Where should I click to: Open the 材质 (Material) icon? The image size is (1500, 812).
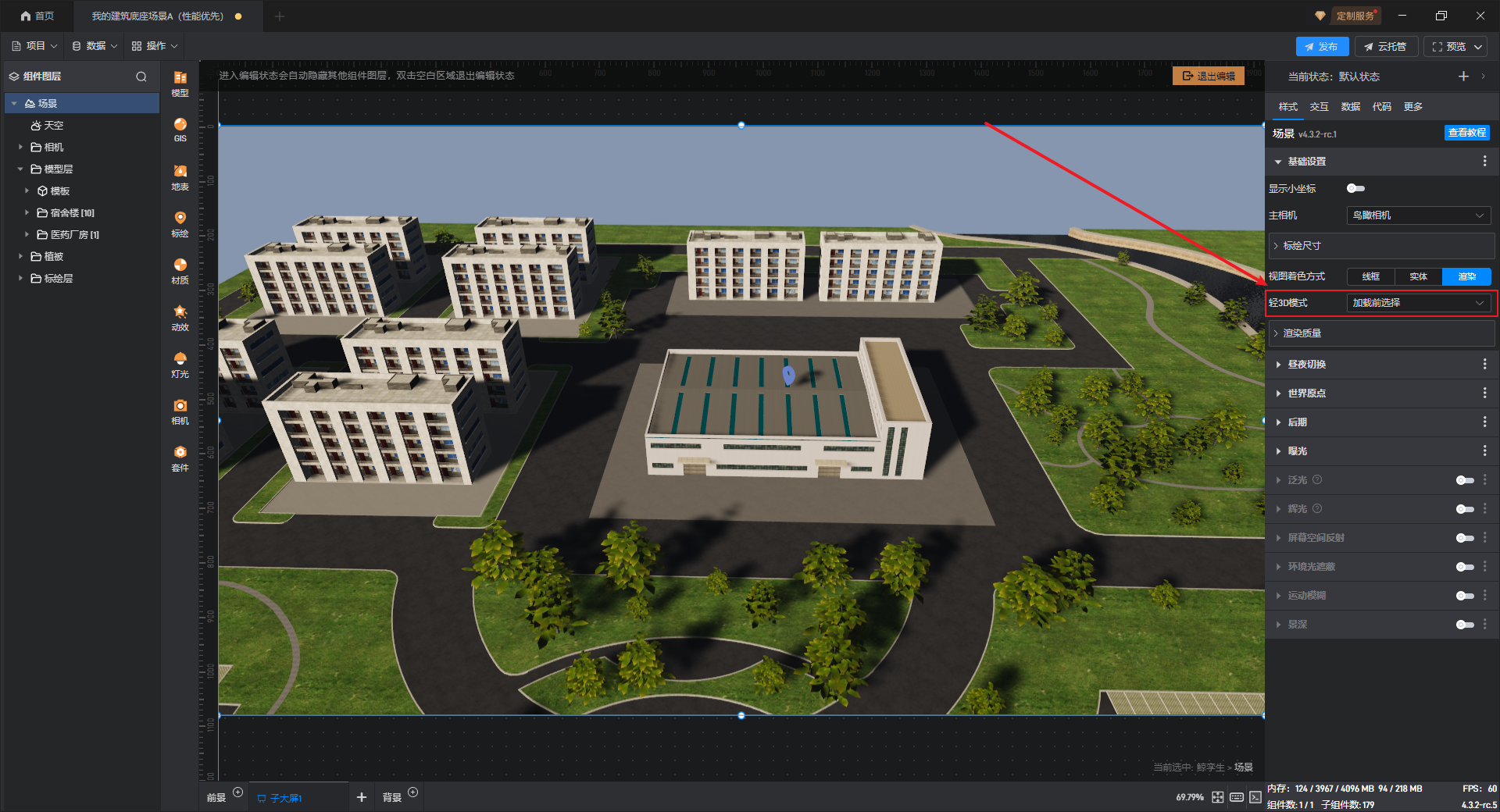coord(180,270)
